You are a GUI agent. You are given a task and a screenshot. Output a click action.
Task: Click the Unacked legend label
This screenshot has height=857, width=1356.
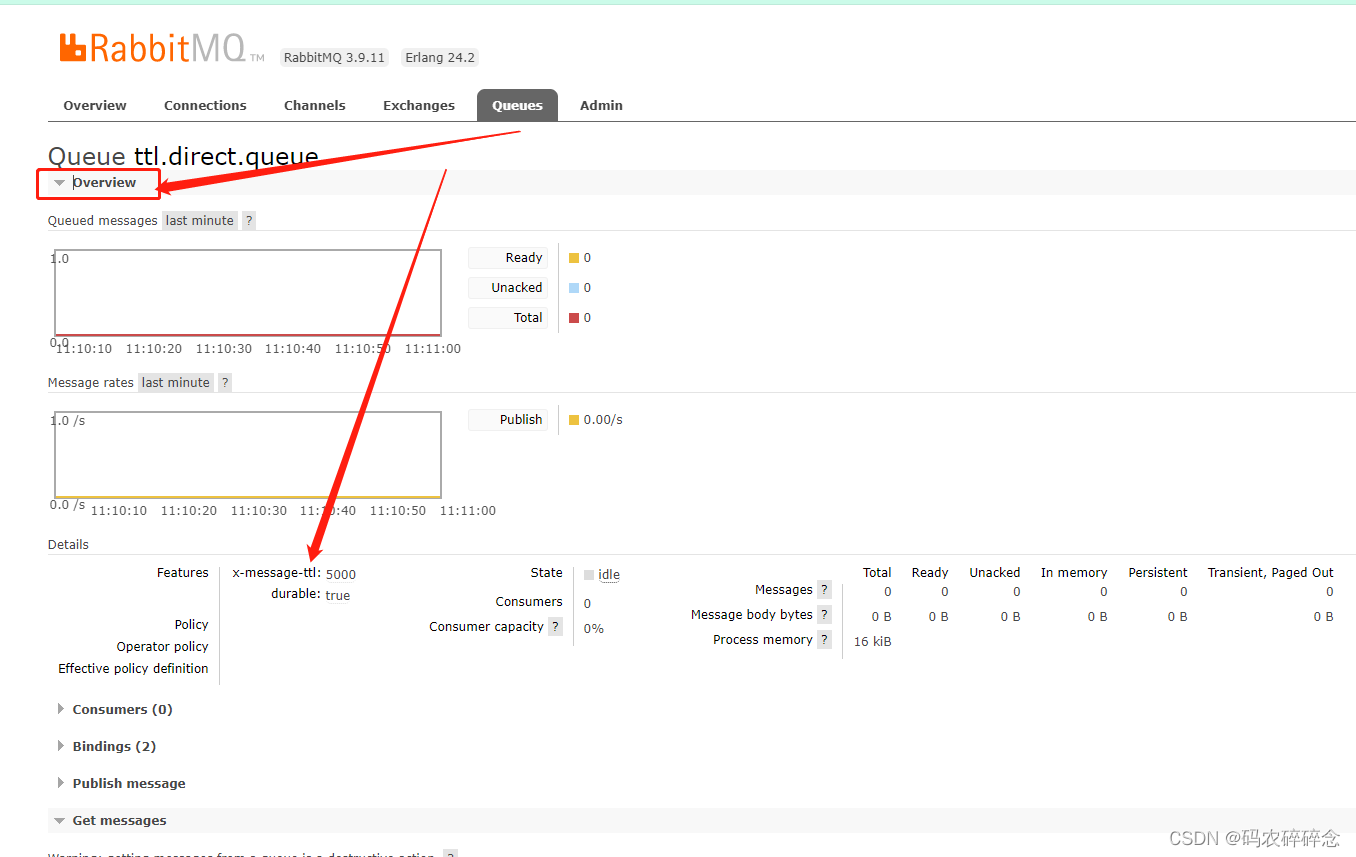point(508,288)
